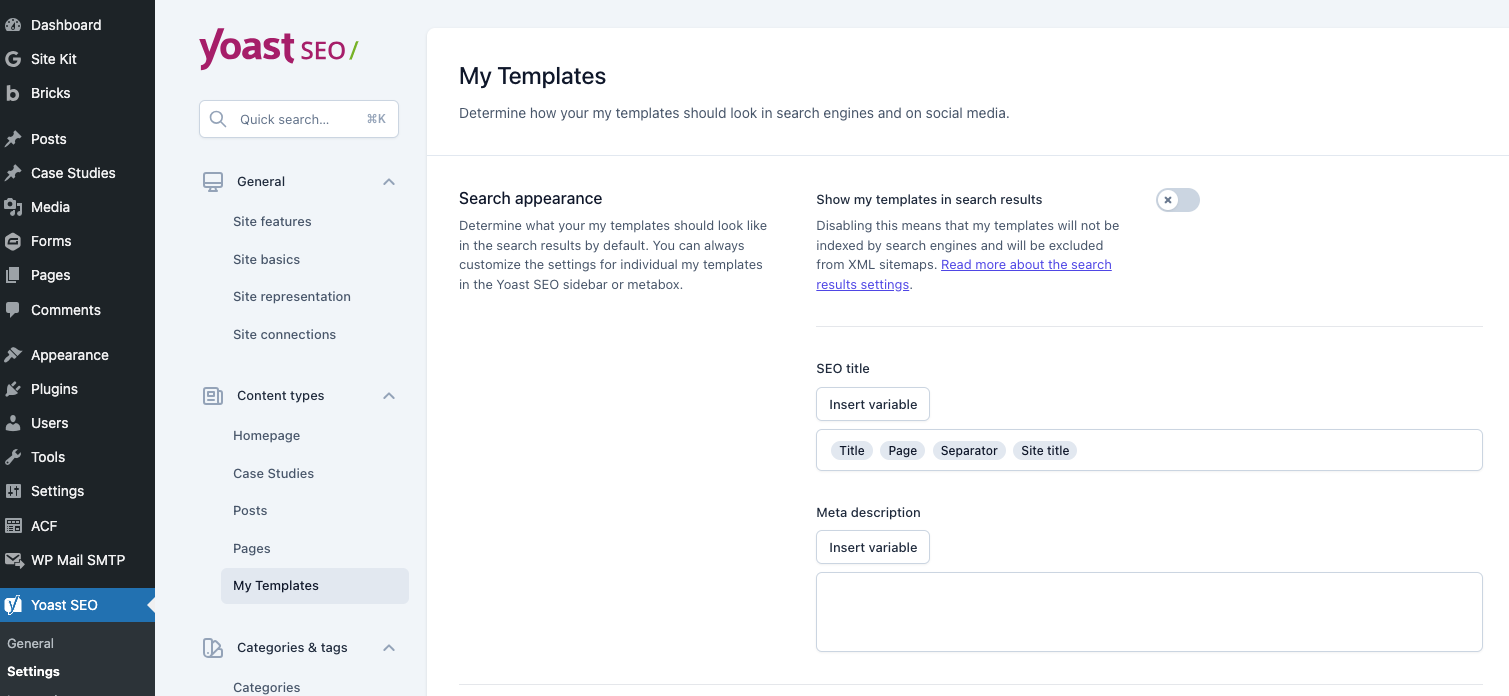Screen dimensions: 1509x696
Task: Open the Forms menu icon
Action: point(13,241)
